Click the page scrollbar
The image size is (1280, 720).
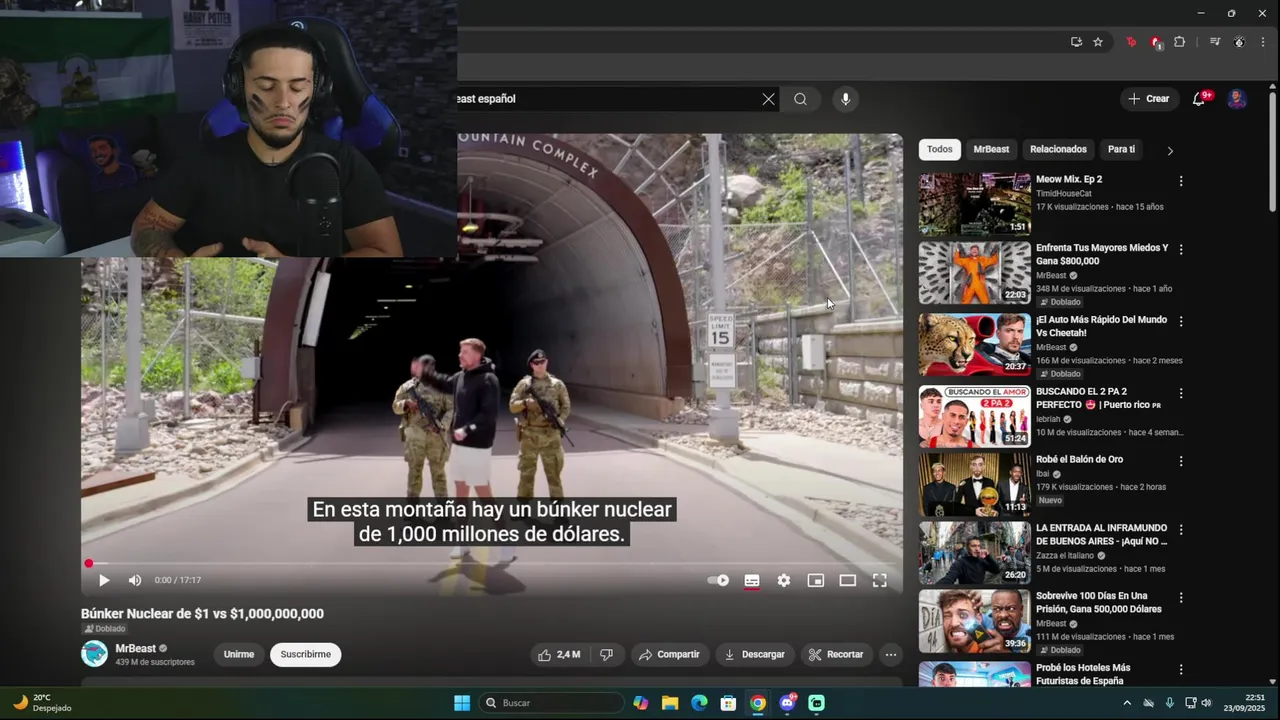click(1273, 150)
